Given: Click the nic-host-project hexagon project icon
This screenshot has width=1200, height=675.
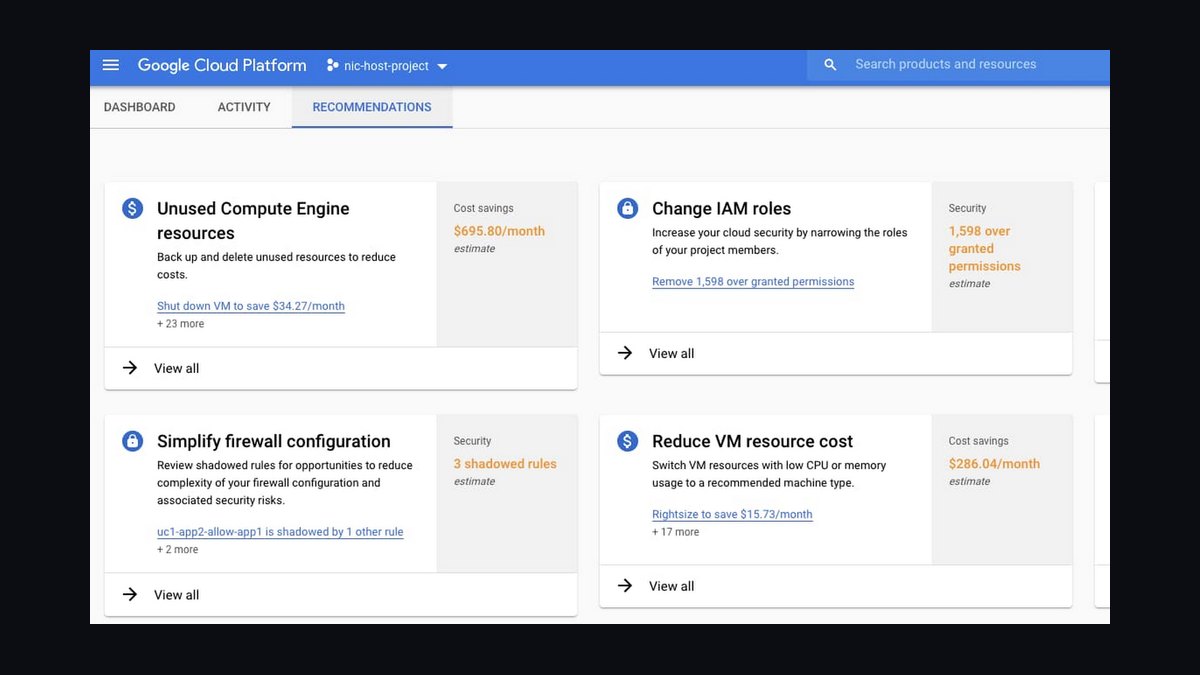Looking at the screenshot, I should coord(333,66).
